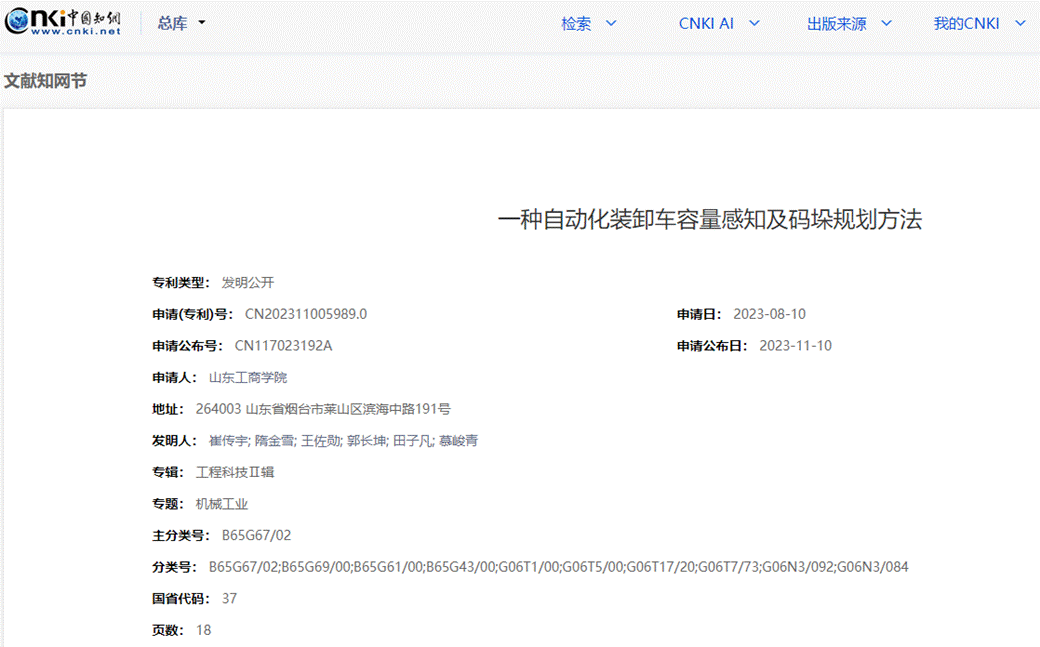Click the application number CN202311005989.0
This screenshot has width=1040, height=647.
pyautogui.click(x=306, y=314)
